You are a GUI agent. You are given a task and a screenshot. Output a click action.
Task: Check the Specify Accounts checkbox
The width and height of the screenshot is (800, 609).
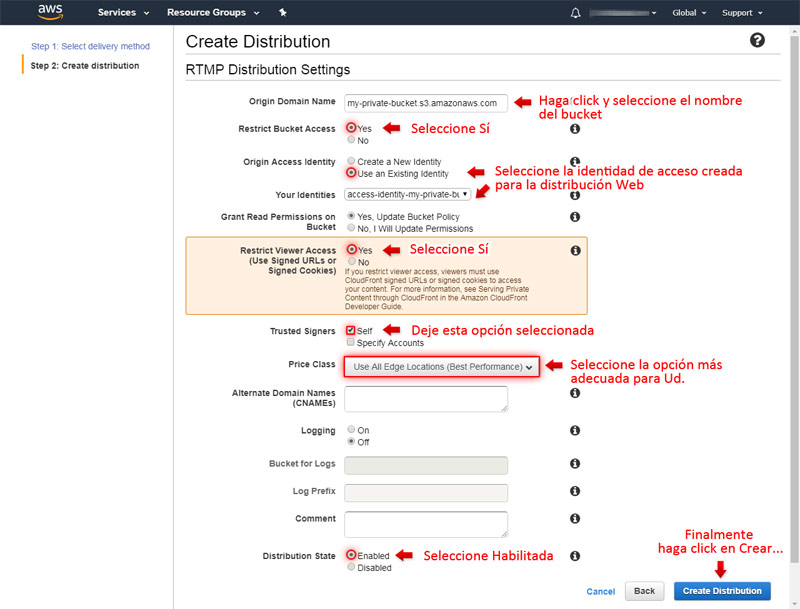click(351, 342)
